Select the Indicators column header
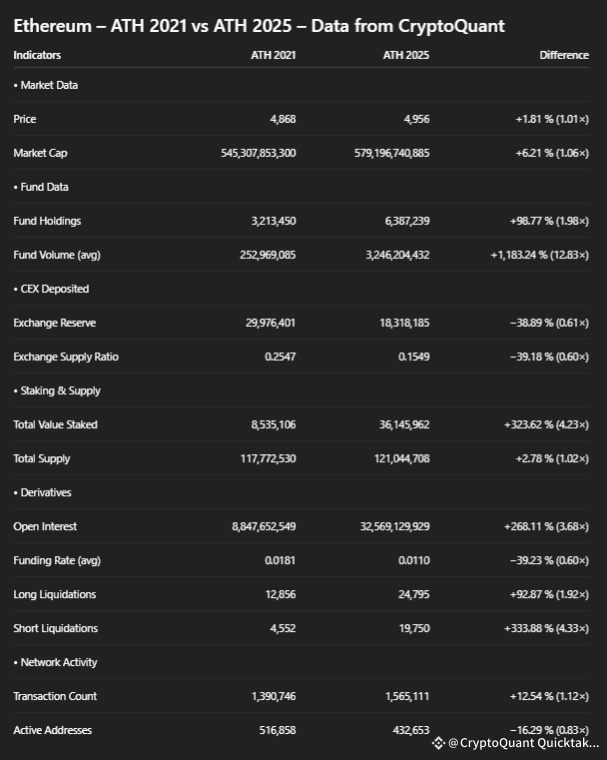607x760 pixels. pyautogui.click(x=37, y=55)
